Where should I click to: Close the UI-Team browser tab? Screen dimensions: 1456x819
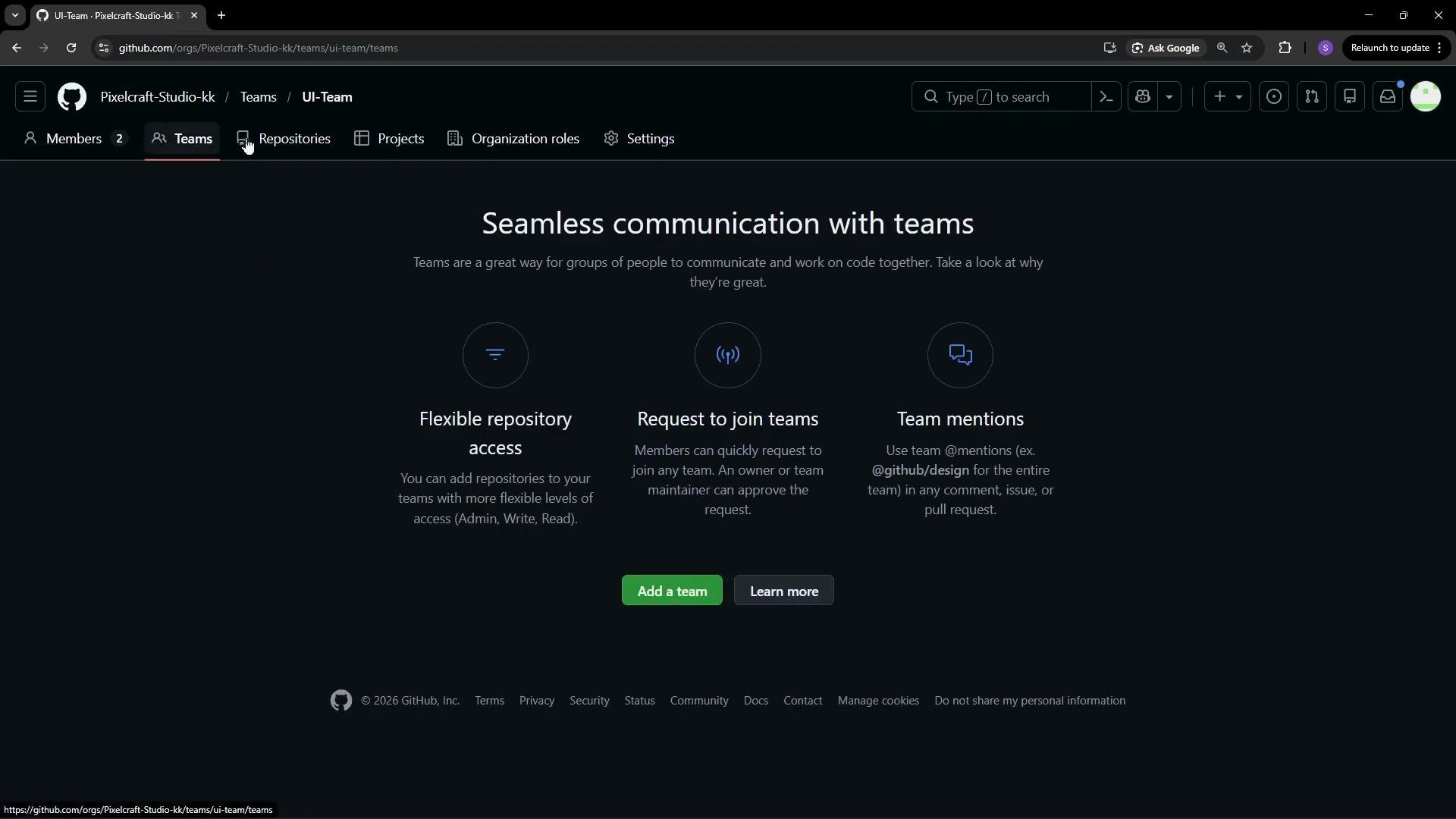(194, 15)
